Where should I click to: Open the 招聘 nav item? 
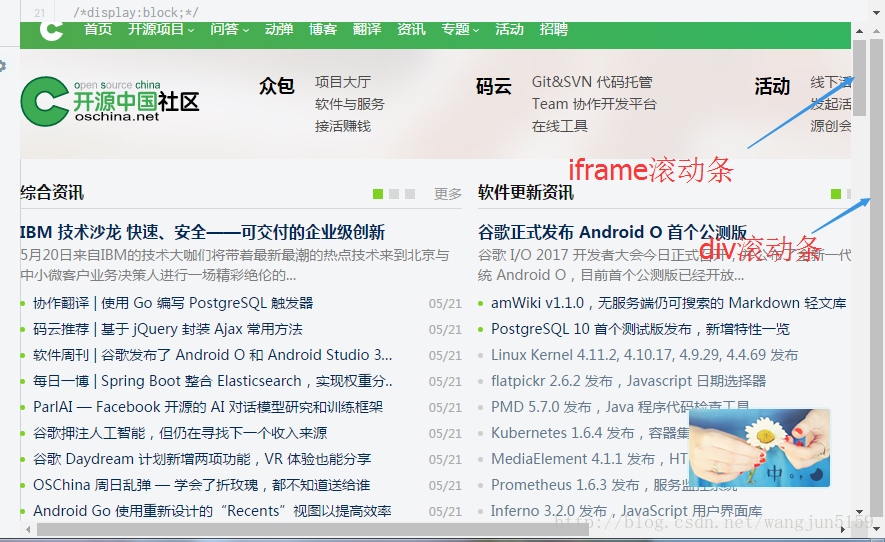(553, 29)
